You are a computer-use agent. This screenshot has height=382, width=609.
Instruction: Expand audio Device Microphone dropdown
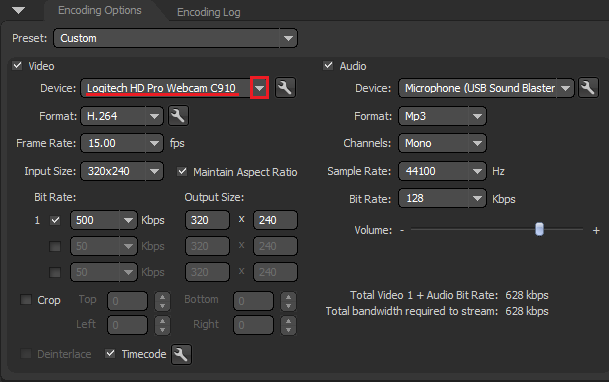486,88
